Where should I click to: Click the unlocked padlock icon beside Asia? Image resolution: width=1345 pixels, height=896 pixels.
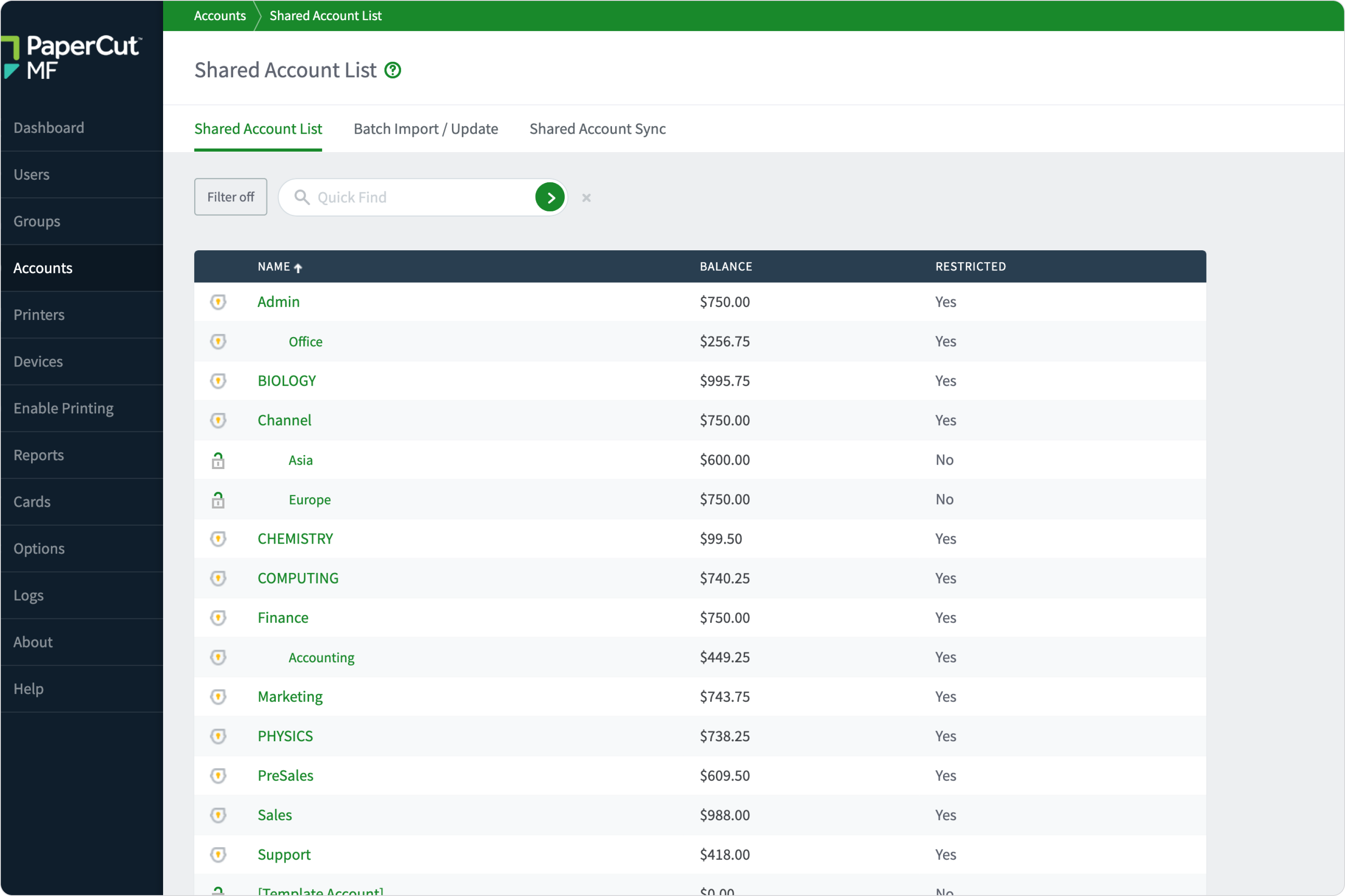click(x=219, y=460)
